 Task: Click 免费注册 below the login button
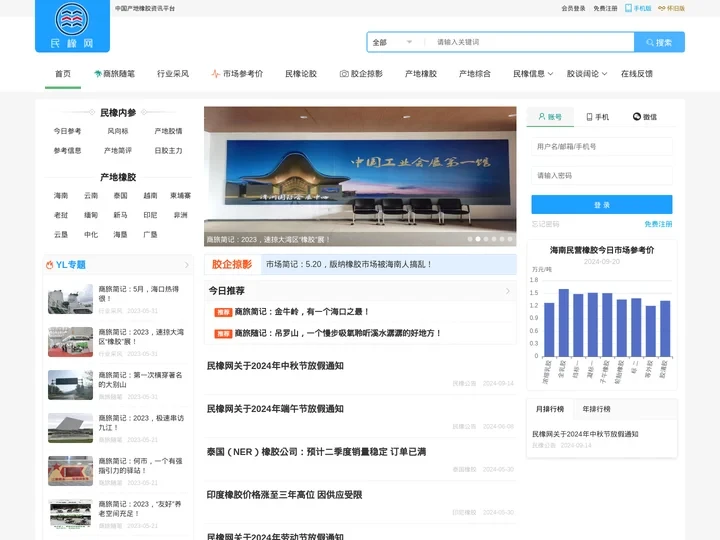[658, 224]
